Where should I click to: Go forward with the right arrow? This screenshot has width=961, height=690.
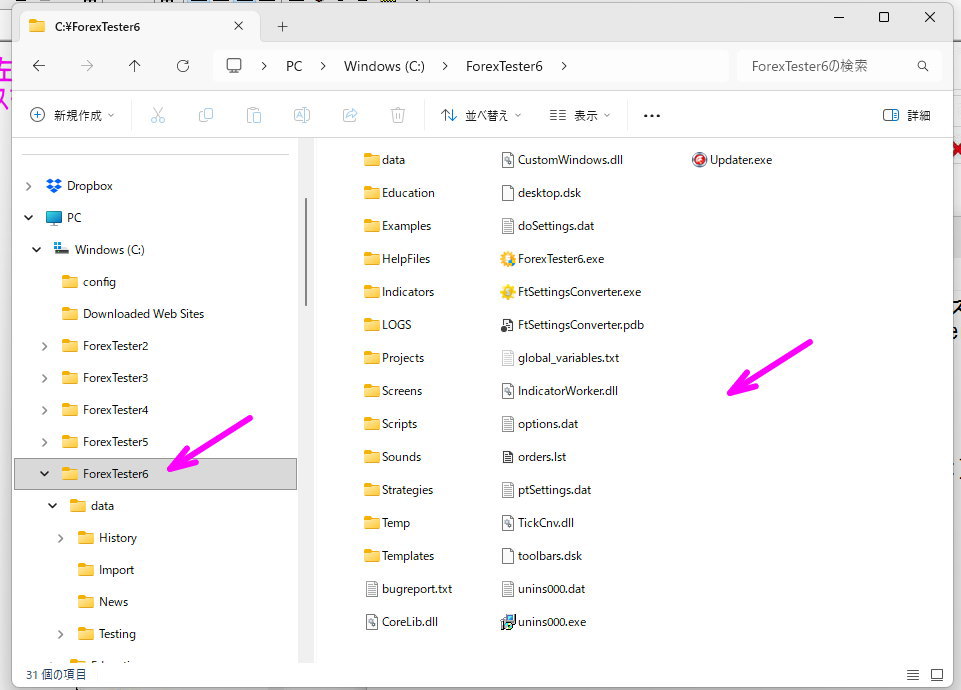(87, 66)
